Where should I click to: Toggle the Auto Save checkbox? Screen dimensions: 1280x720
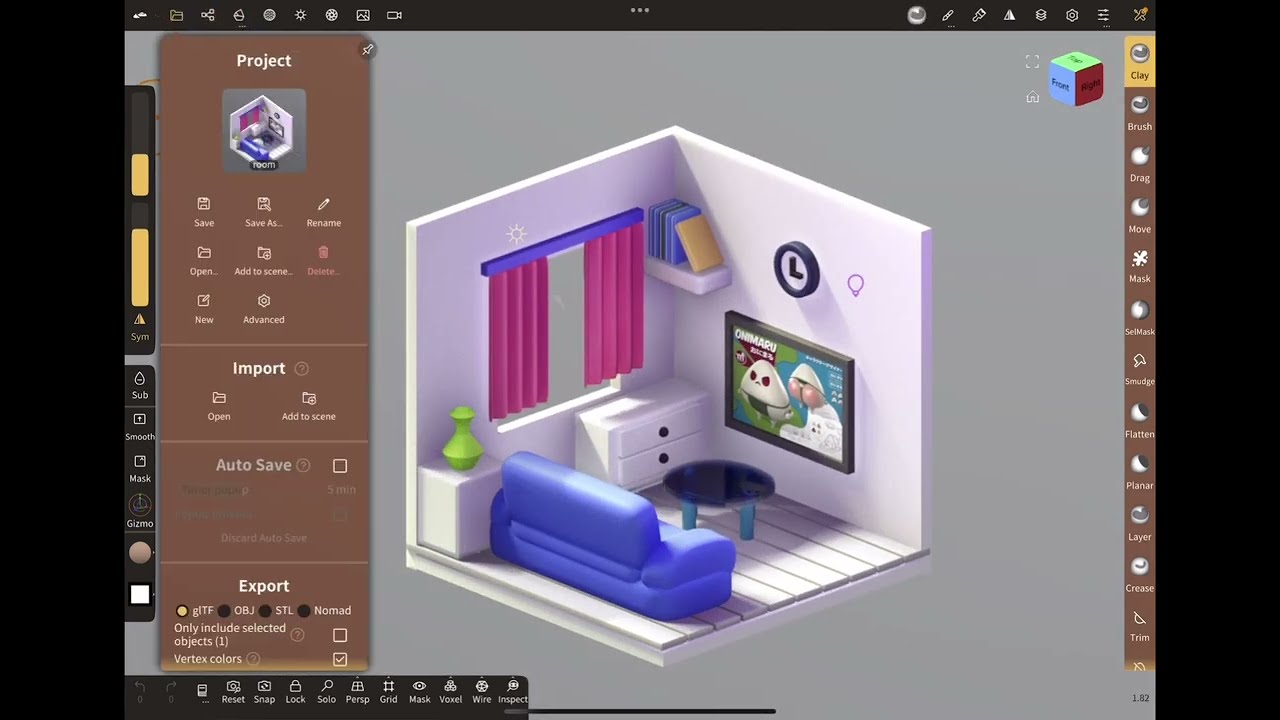[x=340, y=466]
